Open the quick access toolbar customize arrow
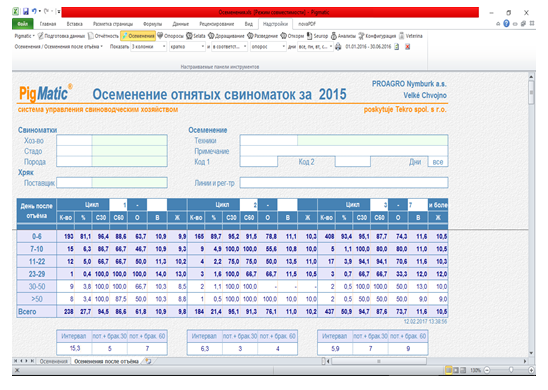The height and width of the screenshot is (390, 548). [x=59, y=12]
